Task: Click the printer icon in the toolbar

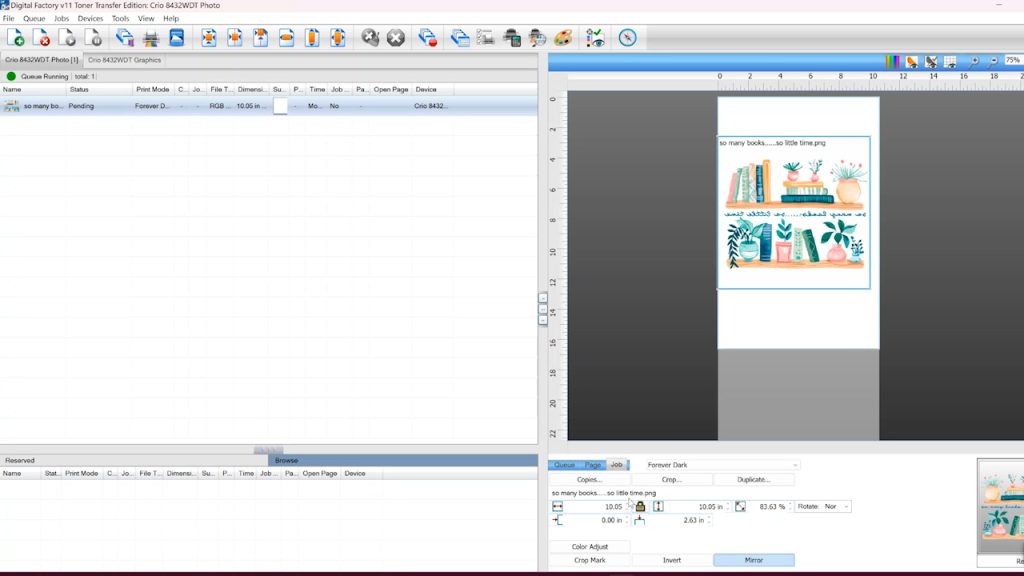Action: pos(151,38)
